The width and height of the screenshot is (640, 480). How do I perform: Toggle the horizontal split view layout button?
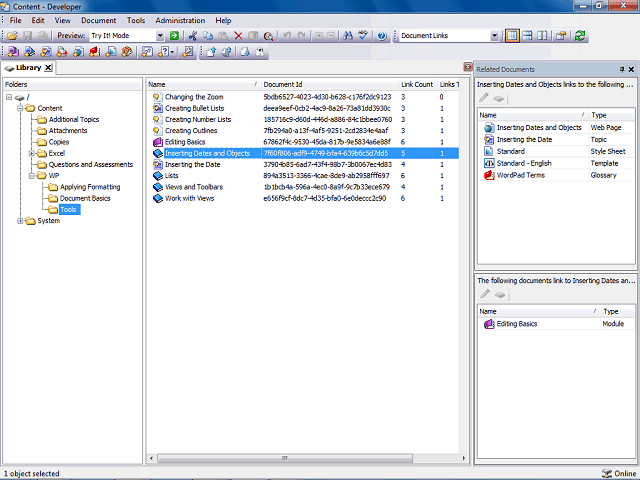[527, 36]
